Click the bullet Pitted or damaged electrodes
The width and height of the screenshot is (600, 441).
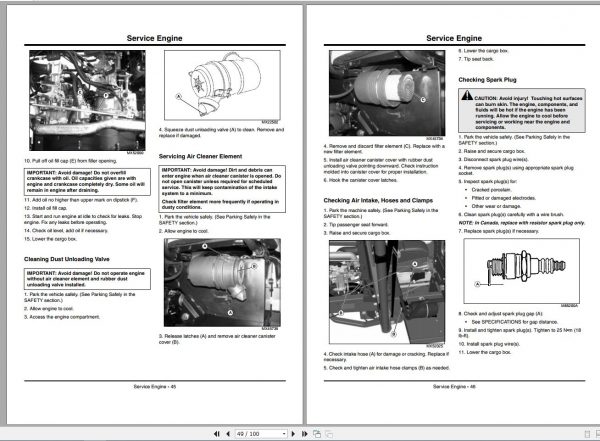[x=504, y=198]
